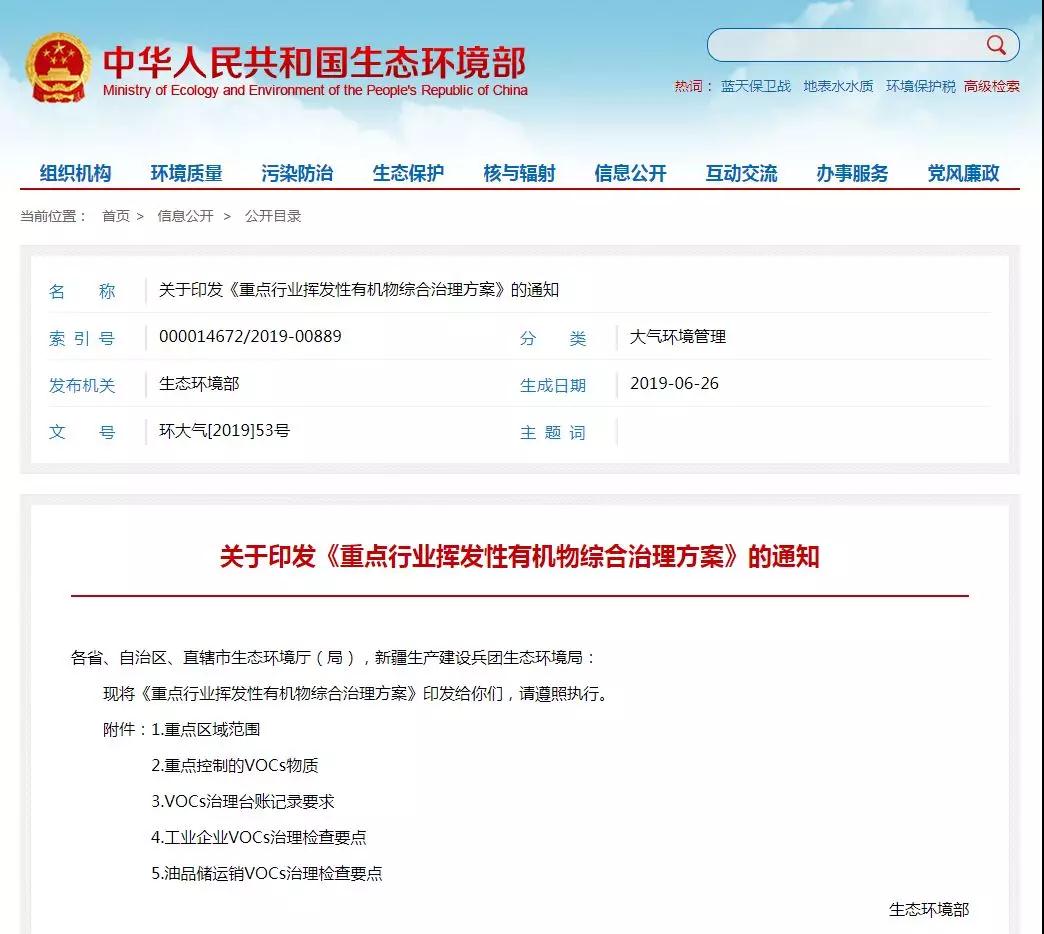
Task: Click the 地表水水质 hot keyword link
Action: click(x=838, y=86)
